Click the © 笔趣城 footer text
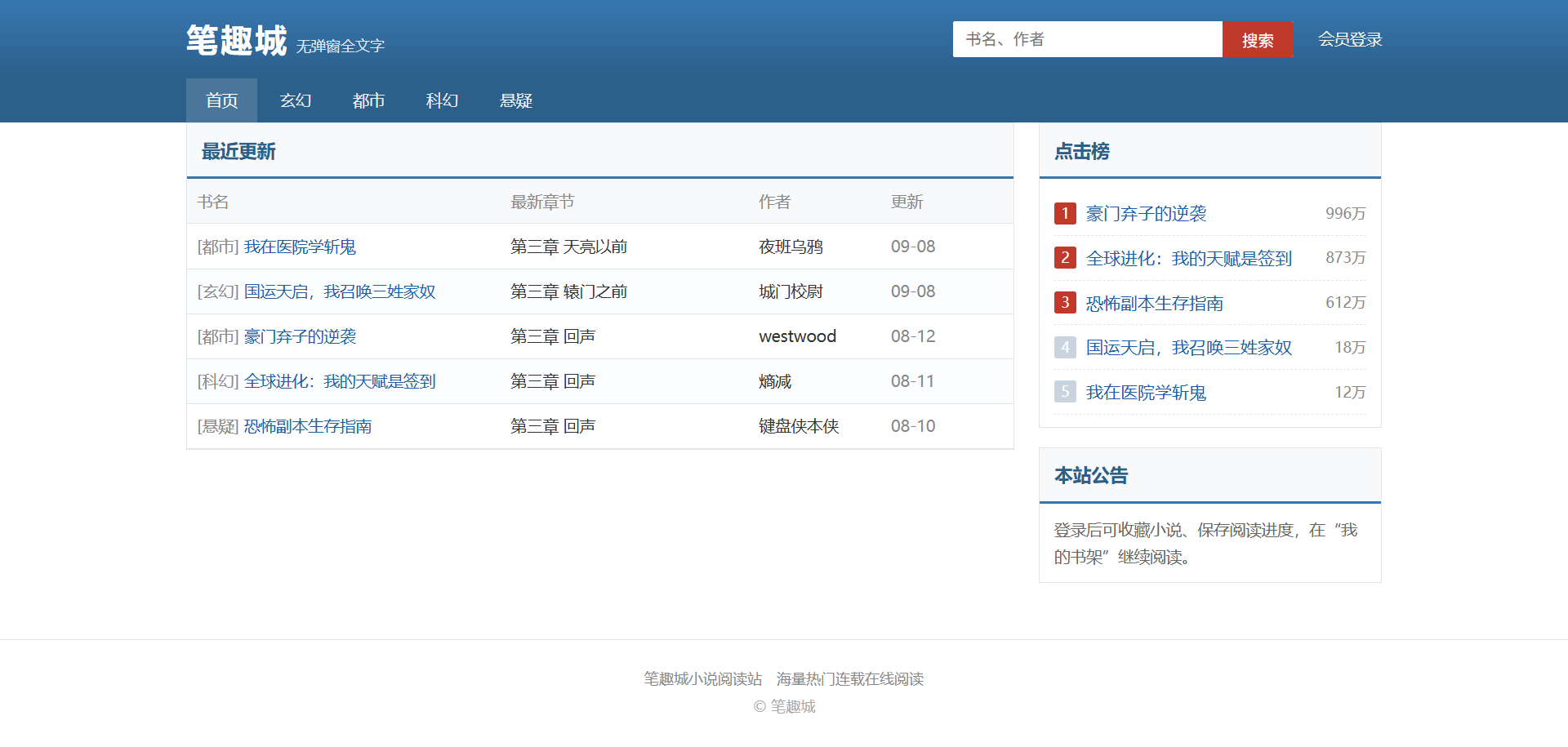The image size is (1568, 747). (x=784, y=706)
